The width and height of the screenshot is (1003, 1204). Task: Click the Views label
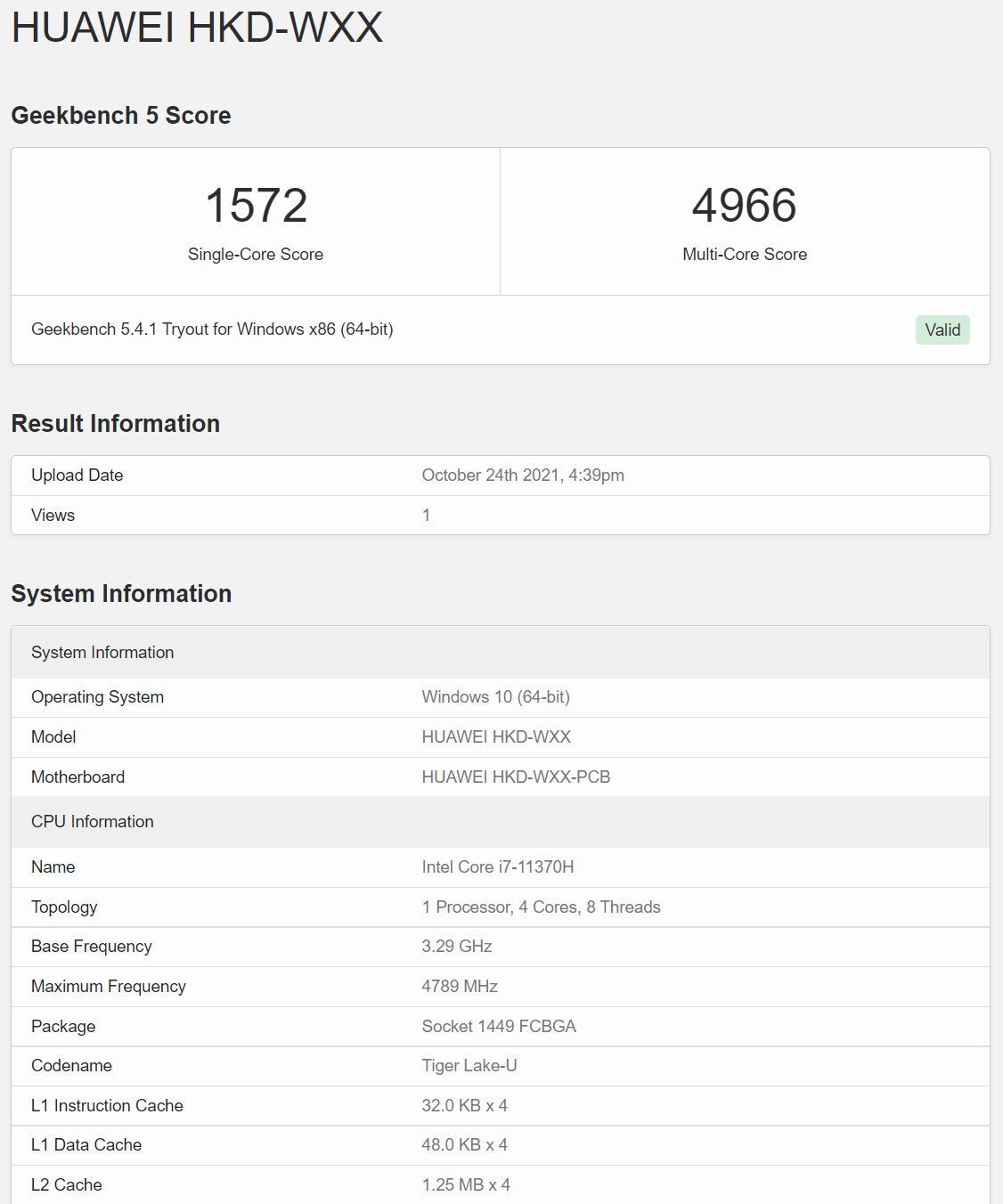click(x=53, y=516)
